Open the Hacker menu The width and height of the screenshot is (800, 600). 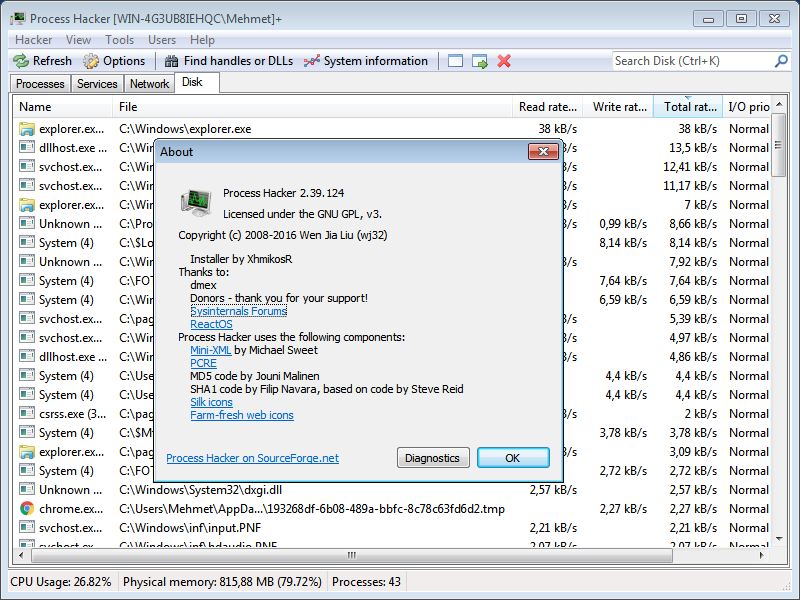[34, 40]
